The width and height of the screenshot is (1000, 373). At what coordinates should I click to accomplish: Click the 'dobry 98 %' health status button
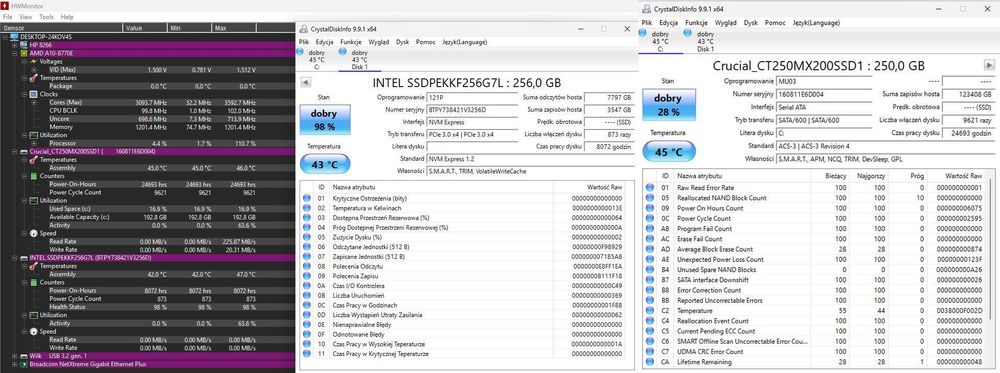pos(325,119)
